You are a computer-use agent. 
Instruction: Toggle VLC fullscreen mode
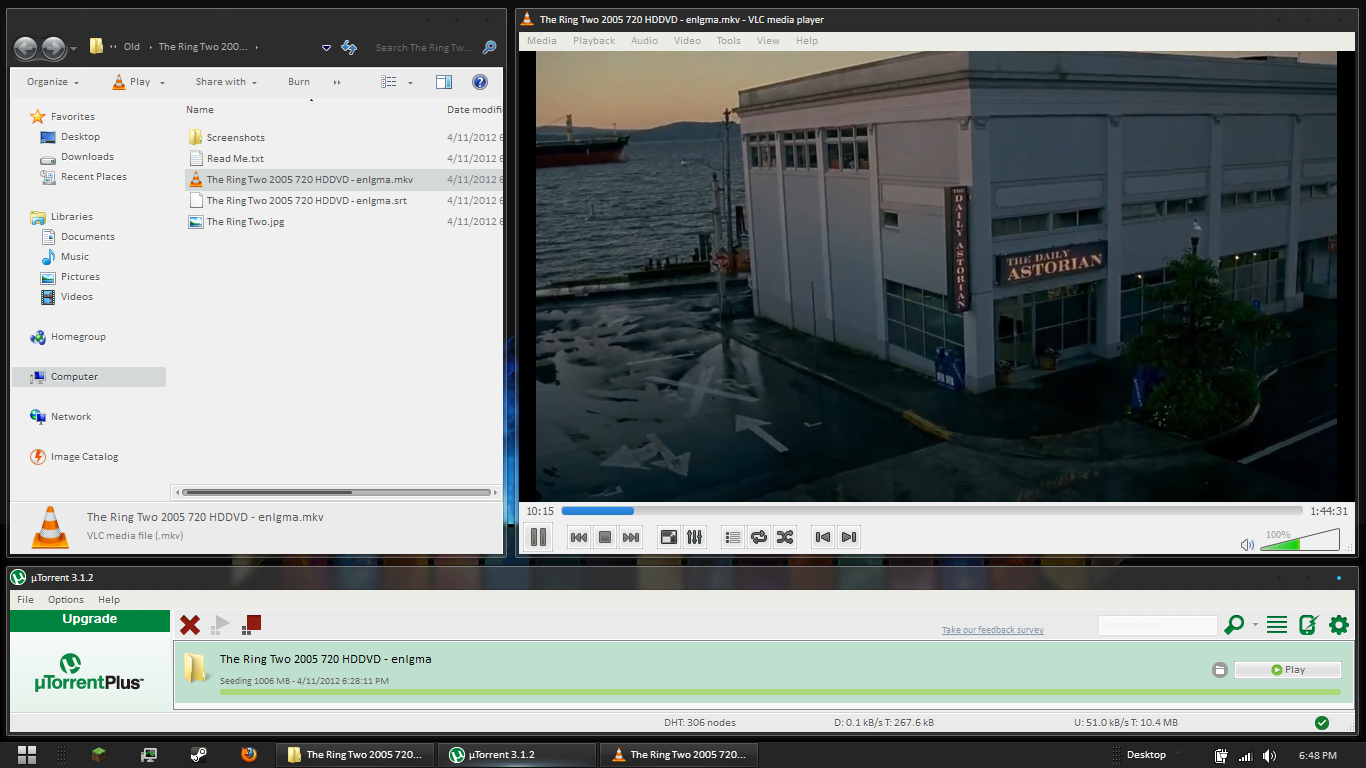click(668, 537)
